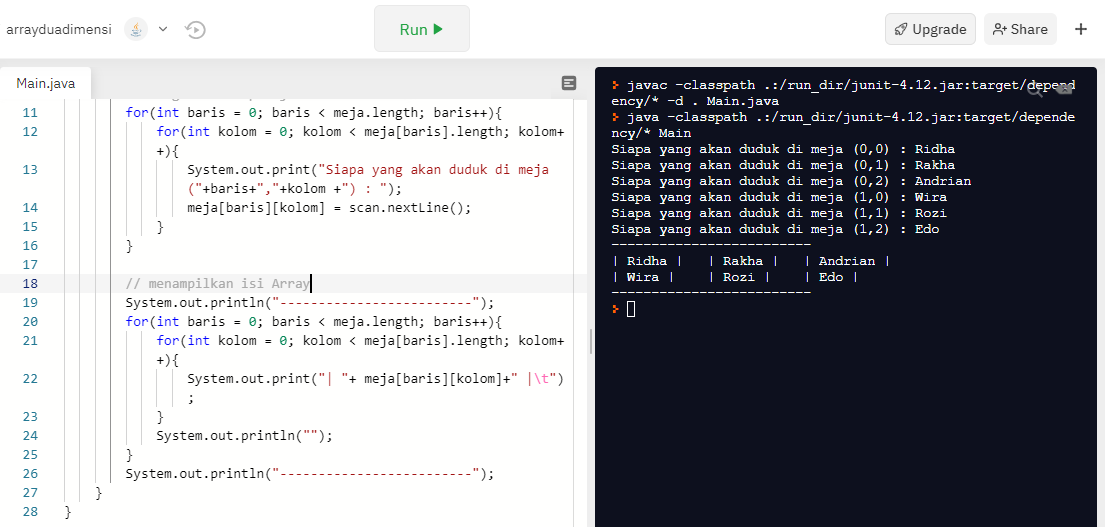This screenshot has height=527, width=1105.
Task: Click the 'java -classpath' command line in console
Action: (843, 125)
